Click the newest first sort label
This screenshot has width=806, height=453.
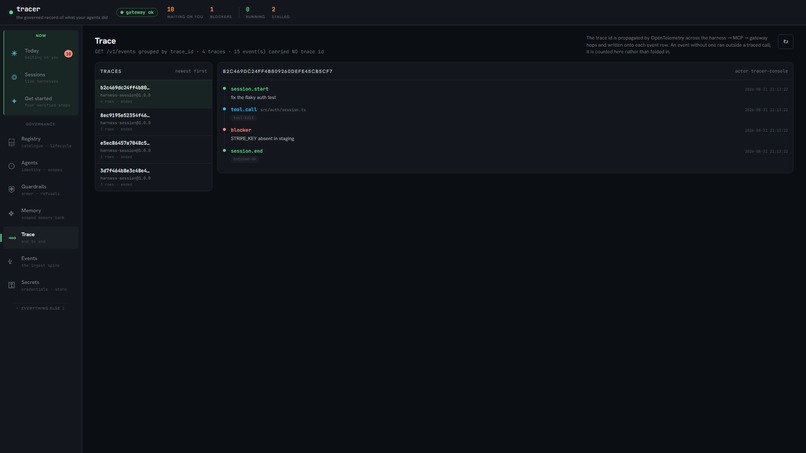(x=191, y=71)
